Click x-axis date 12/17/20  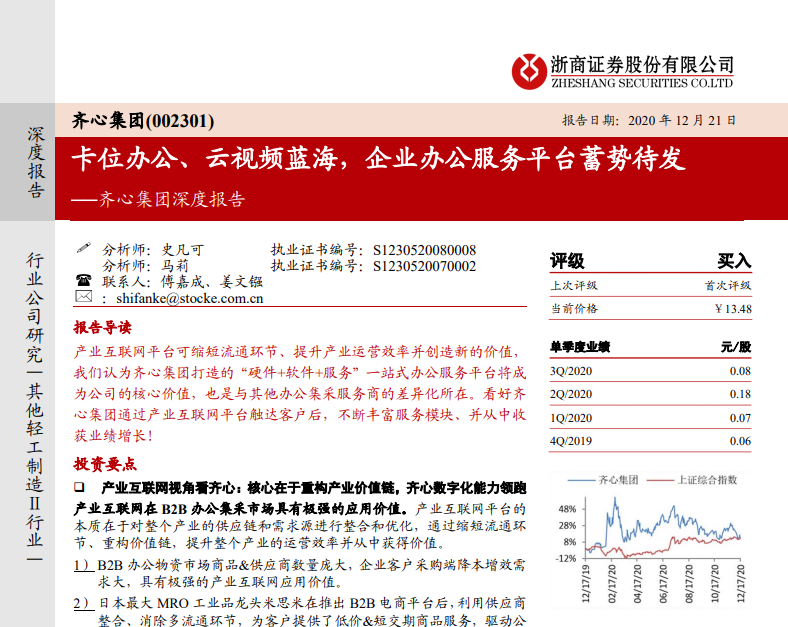741,583
